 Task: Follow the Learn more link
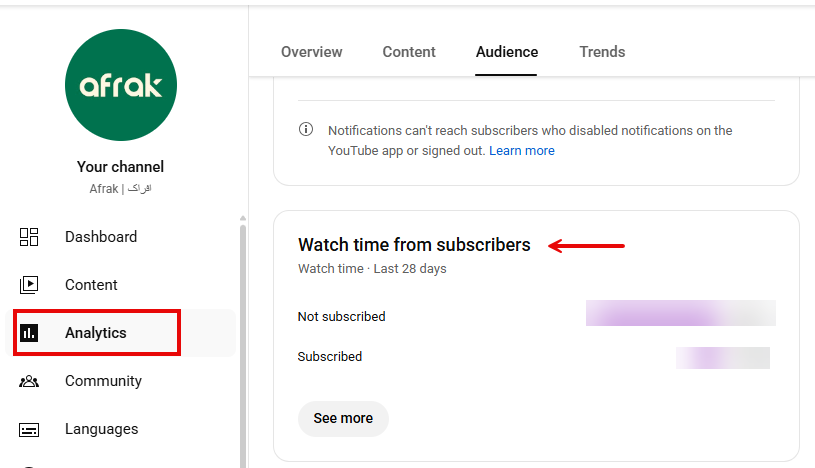pyautogui.click(x=522, y=151)
